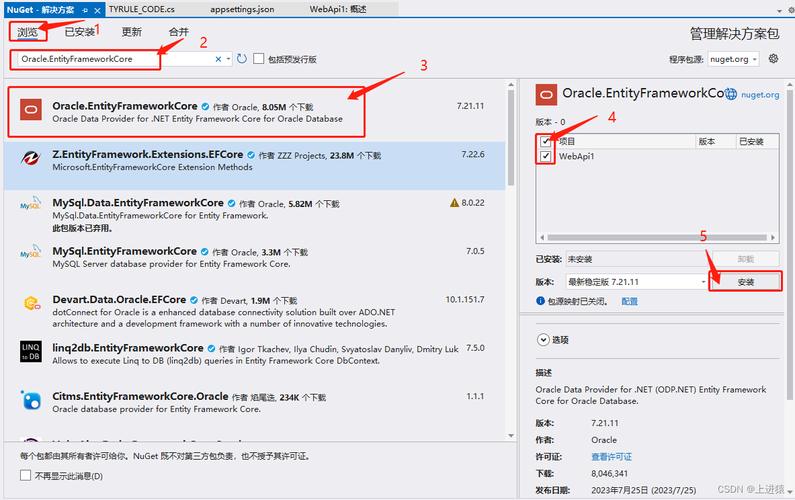Click the Oracle logo in details pane
Image resolution: width=795 pixels, height=500 pixels.
click(546, 95)
